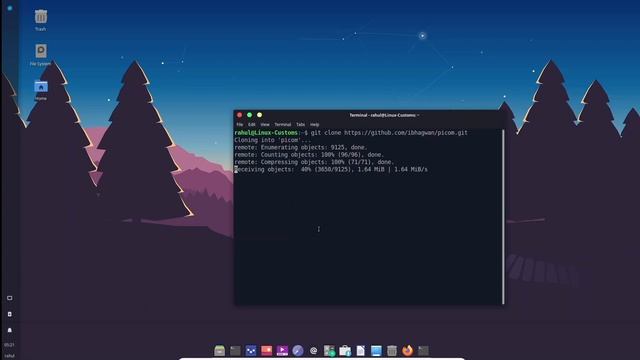Open the red screen recorder icon in dock
Viewport: 640px width, 360px height.
(267, 350)
